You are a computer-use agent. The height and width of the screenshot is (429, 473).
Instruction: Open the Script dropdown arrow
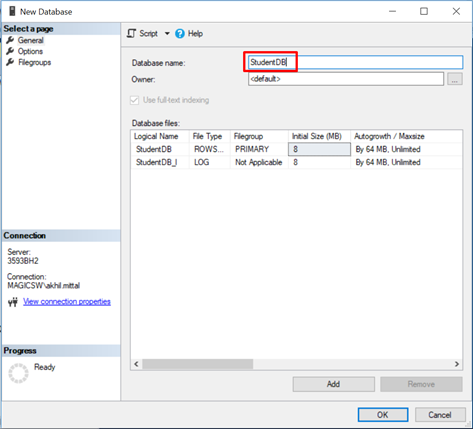pyautogui.click(x=167, y=33)
